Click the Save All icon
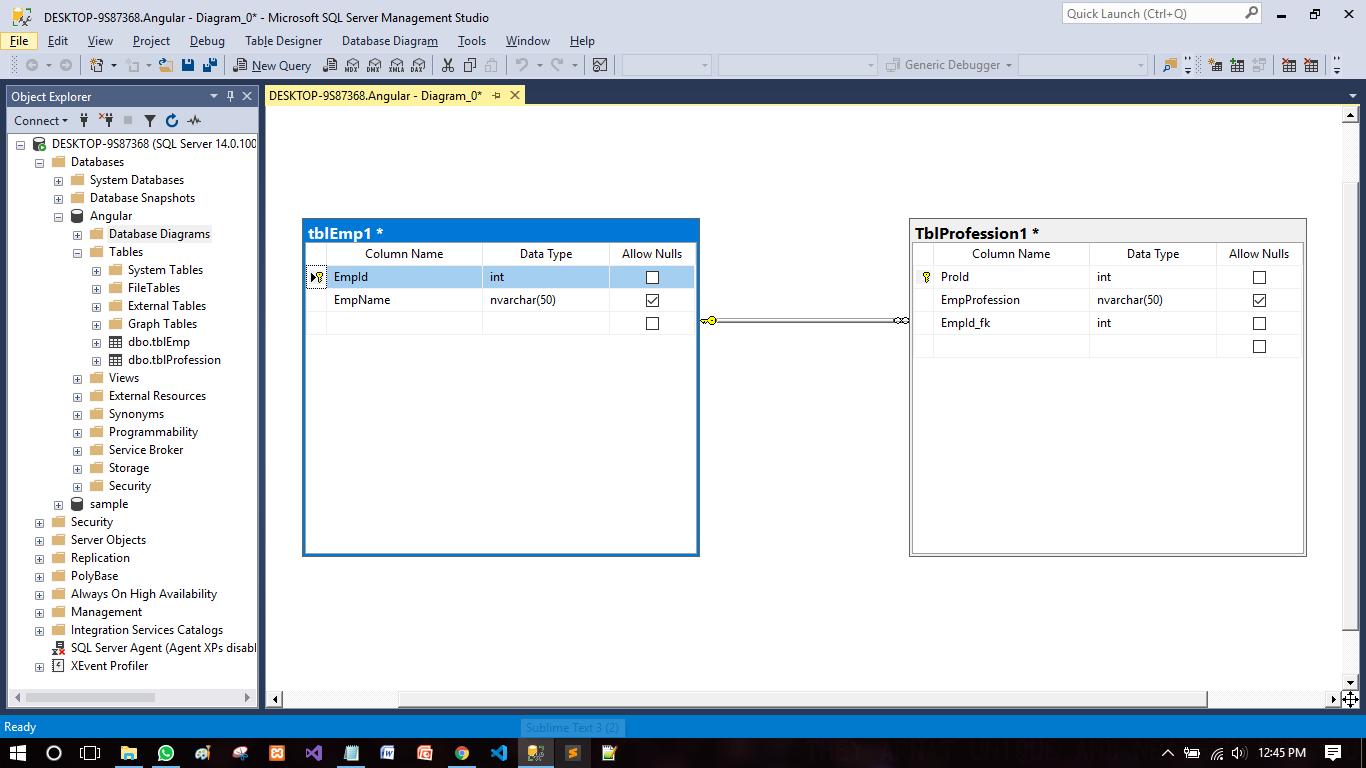 (x=210, y=65)
